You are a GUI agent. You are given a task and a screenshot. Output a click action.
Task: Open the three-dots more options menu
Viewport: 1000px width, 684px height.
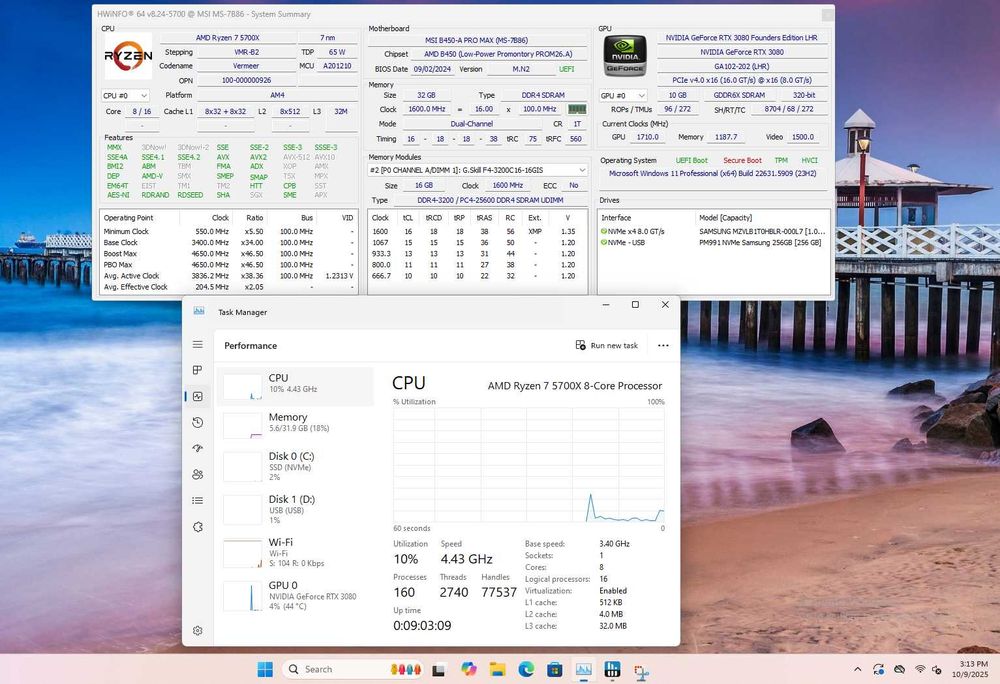point(663,346)
